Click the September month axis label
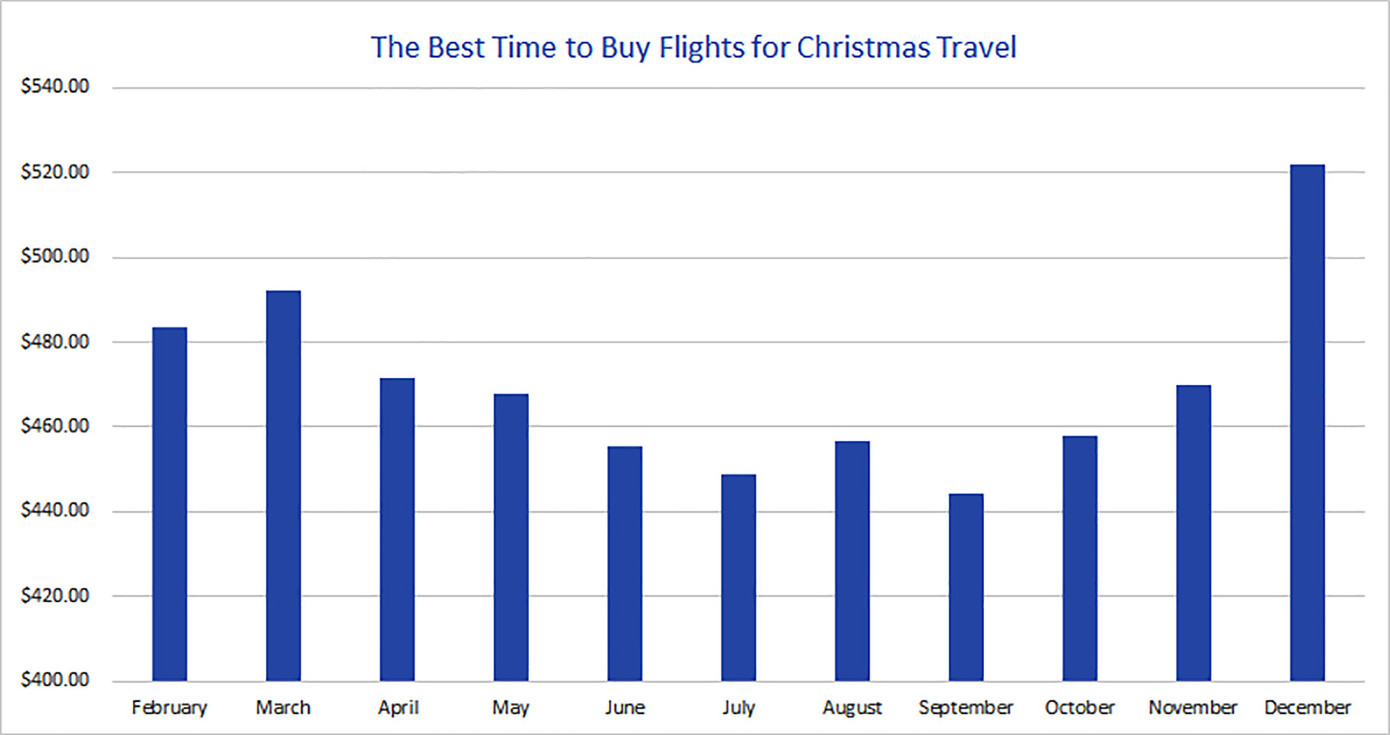This screenshot has height=735, width=1390. point(966,708)
